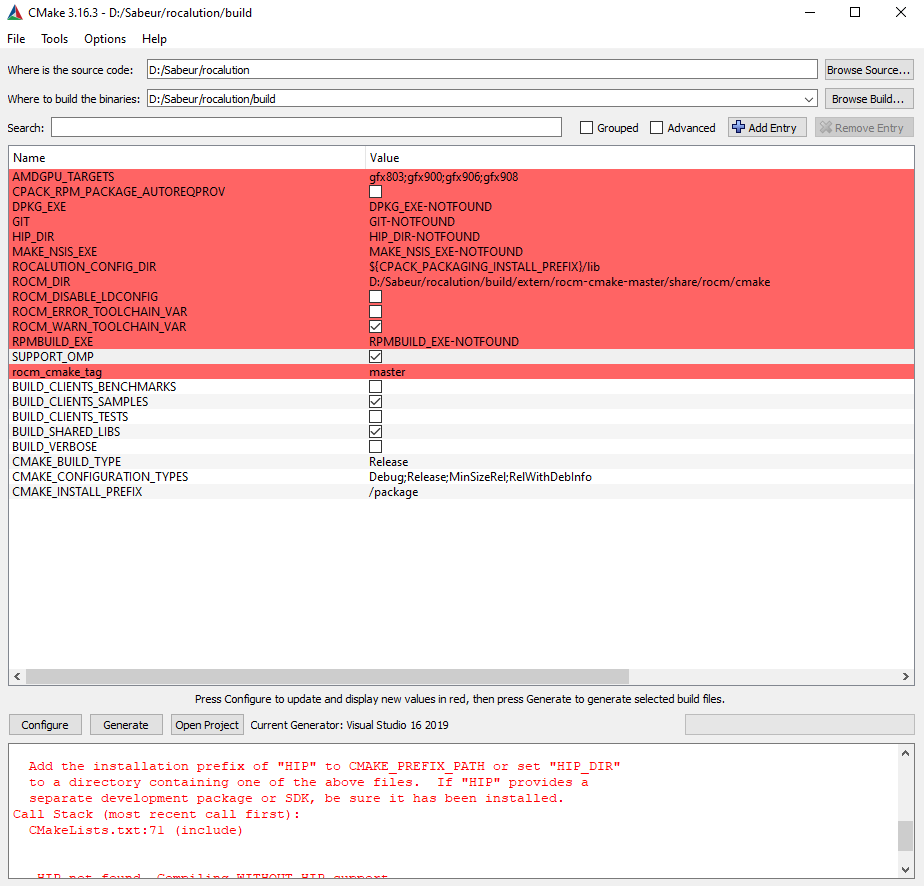The height and width of the screenshot is (886, 924).
Task: Check BUILD_CLIENTS_BENCHMARKS checkbox
Action: tap(375, 386)
